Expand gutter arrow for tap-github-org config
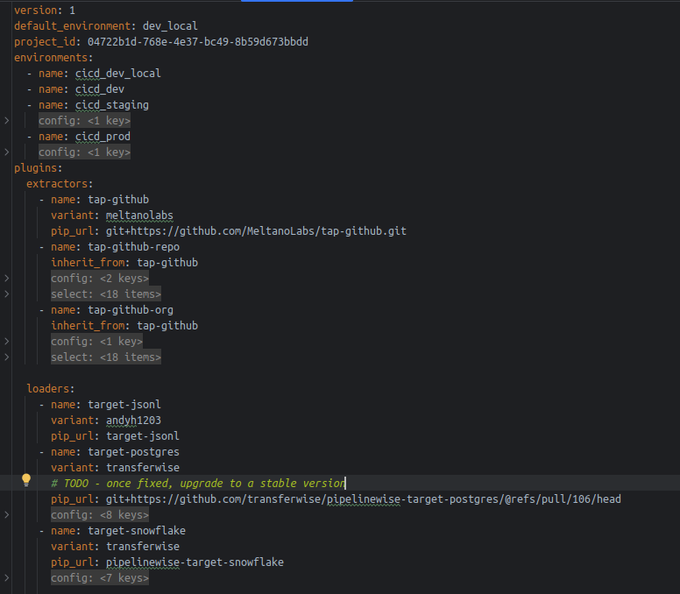The image size is (680, 594). 7,341
